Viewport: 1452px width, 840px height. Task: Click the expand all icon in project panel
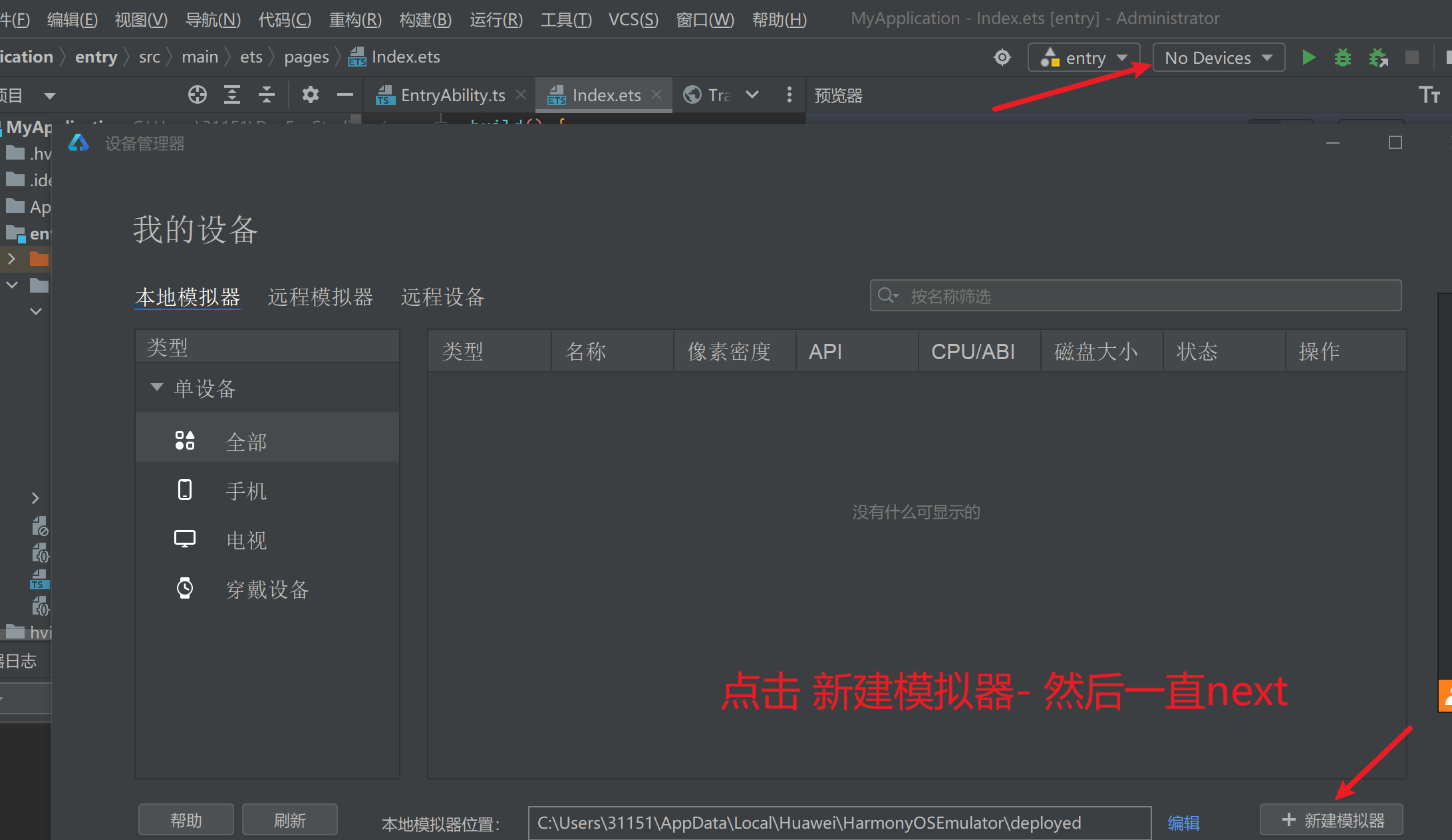232,95
